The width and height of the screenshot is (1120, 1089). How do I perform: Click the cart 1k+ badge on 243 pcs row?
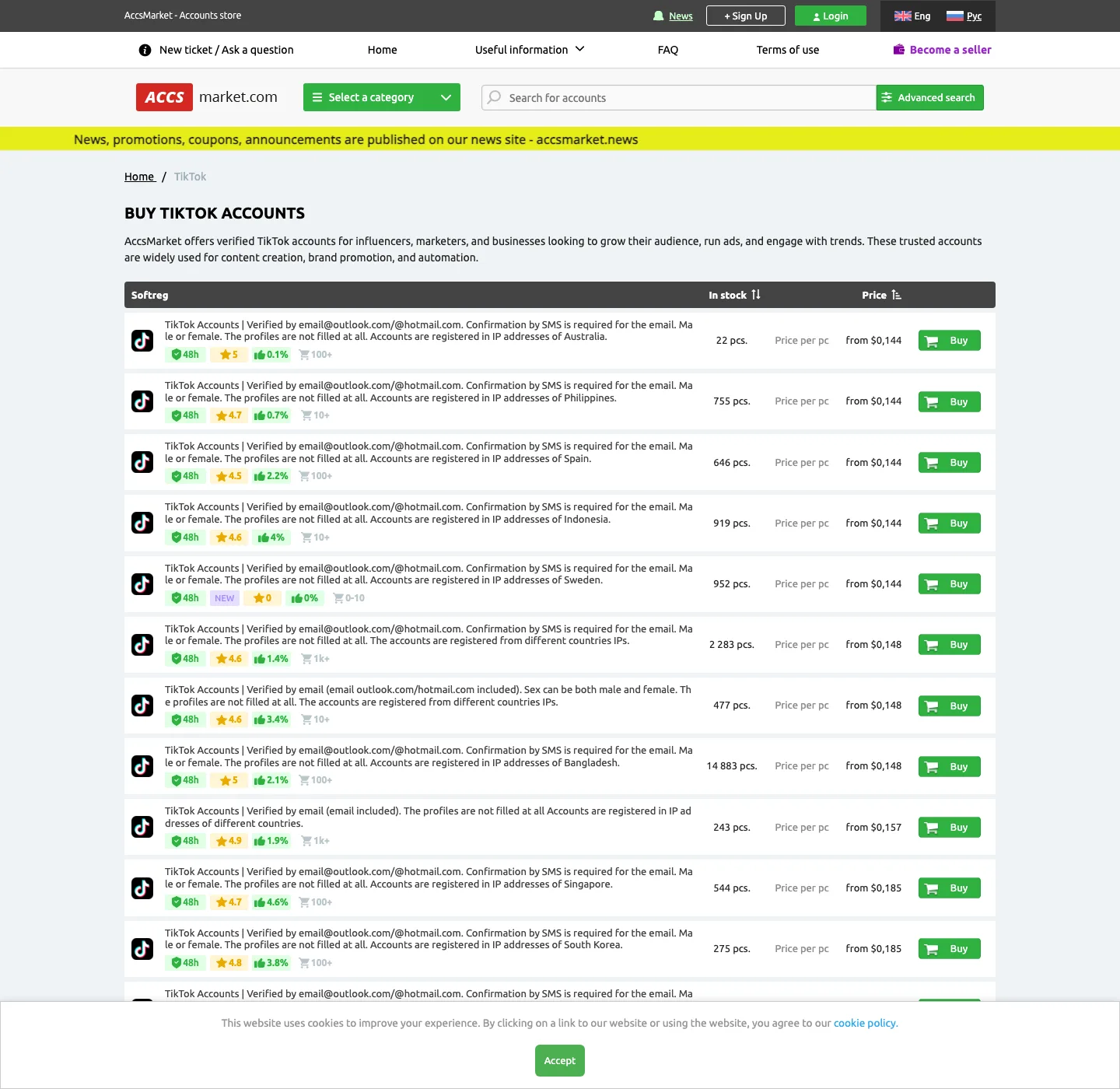(316, 841)
